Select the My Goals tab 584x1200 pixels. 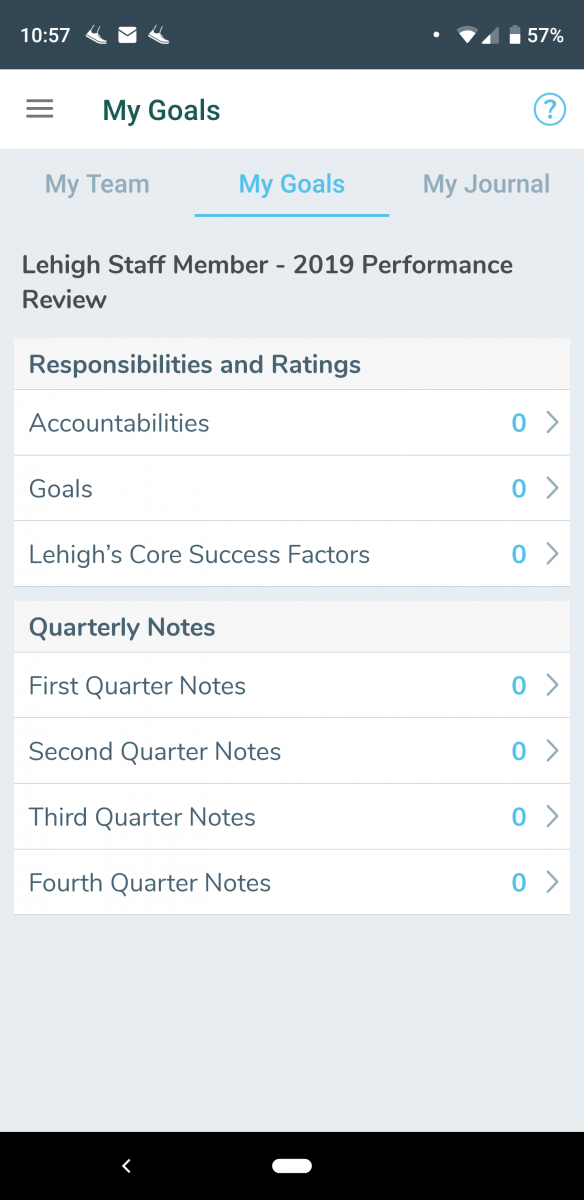pyautogui.click(x=292, y=184)
